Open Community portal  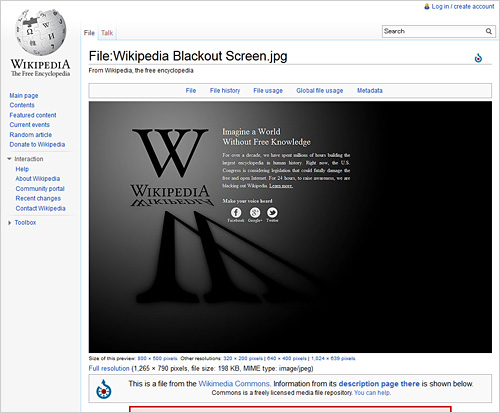pyautogui.click(x=40, y=189)
